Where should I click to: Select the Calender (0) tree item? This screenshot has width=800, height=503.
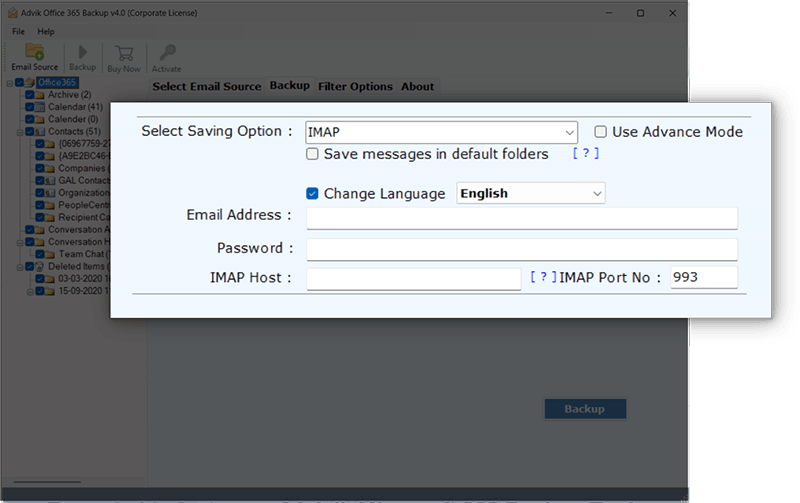[x=73, y=119]
